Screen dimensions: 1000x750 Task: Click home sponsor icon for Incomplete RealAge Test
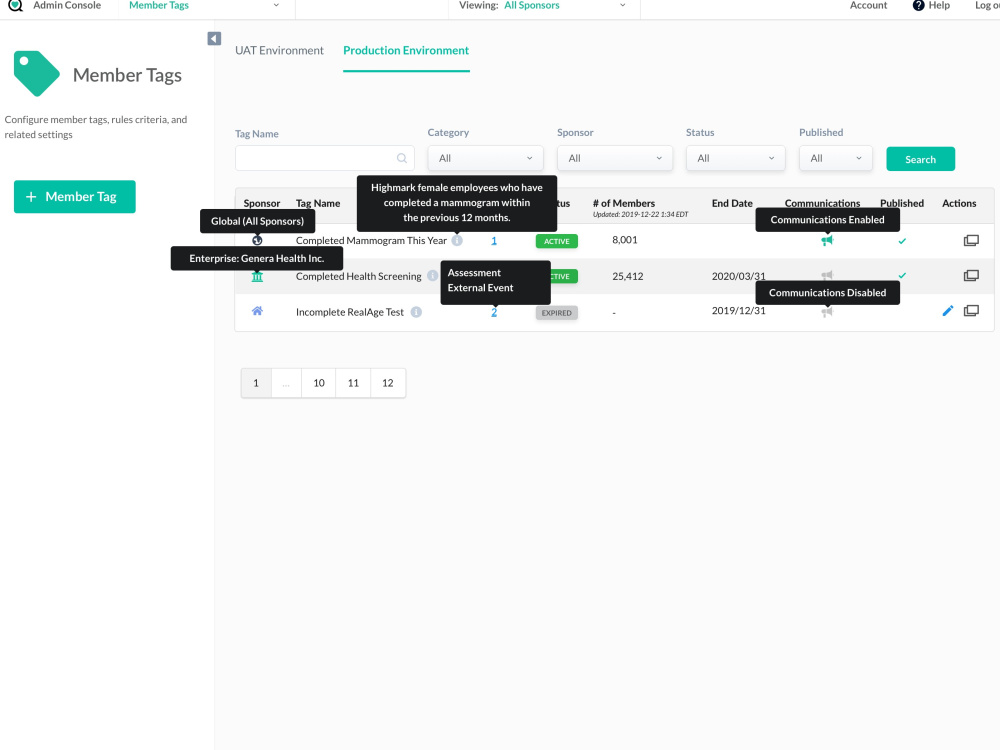[257, 311]
